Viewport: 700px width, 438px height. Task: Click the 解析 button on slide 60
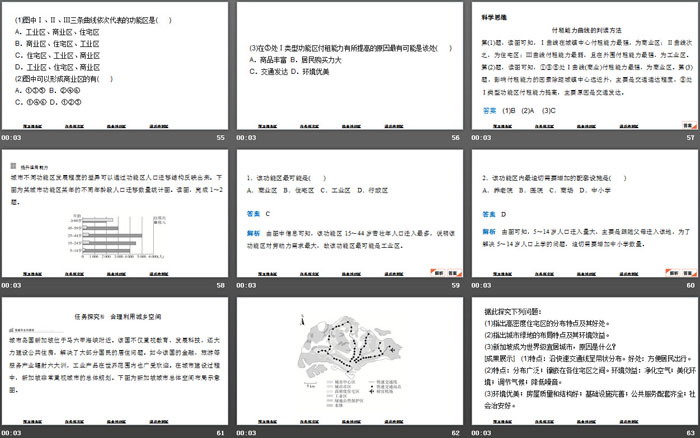(x=673, y=273)
